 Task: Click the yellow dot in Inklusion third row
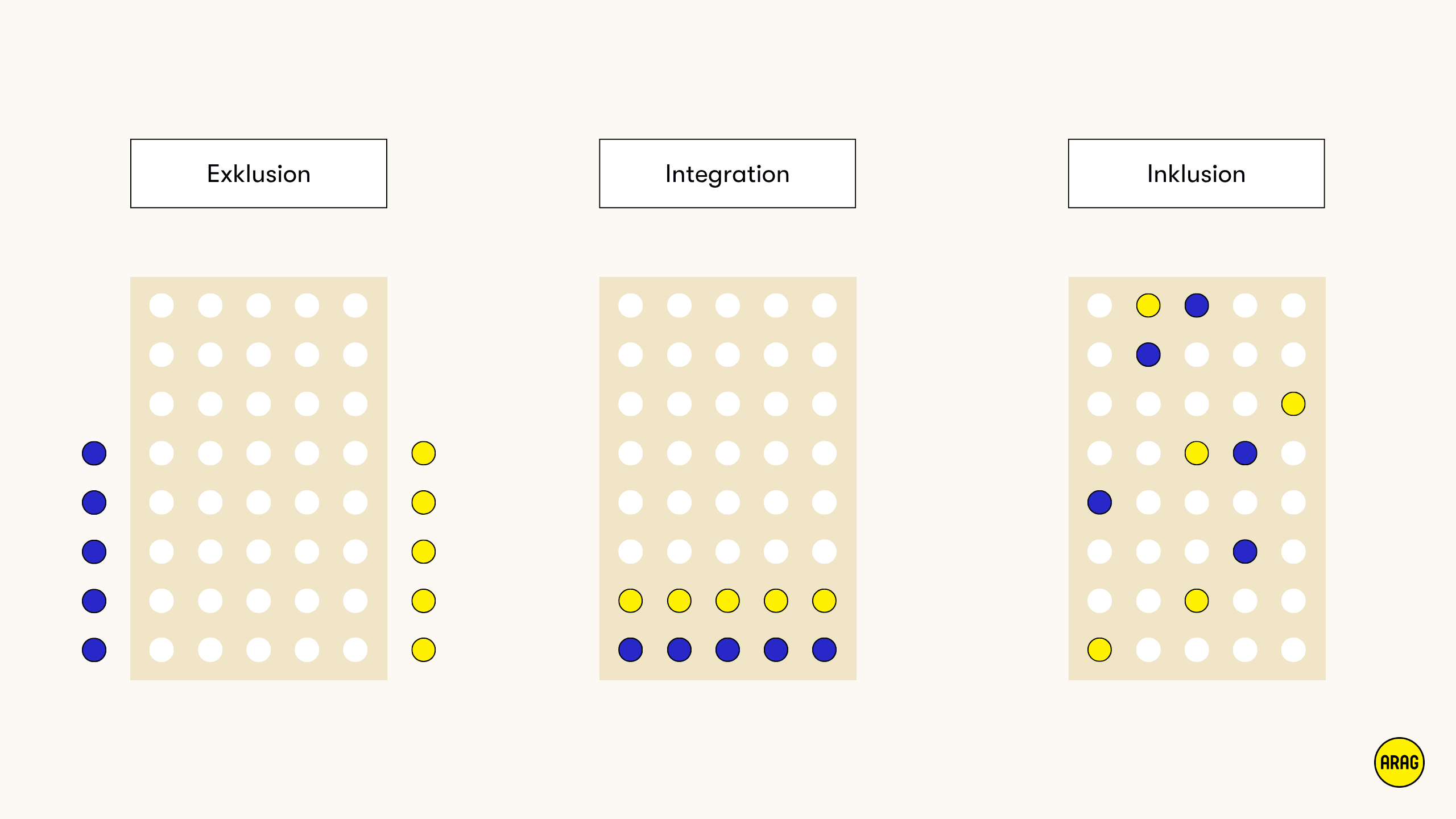pos(1293,404)
